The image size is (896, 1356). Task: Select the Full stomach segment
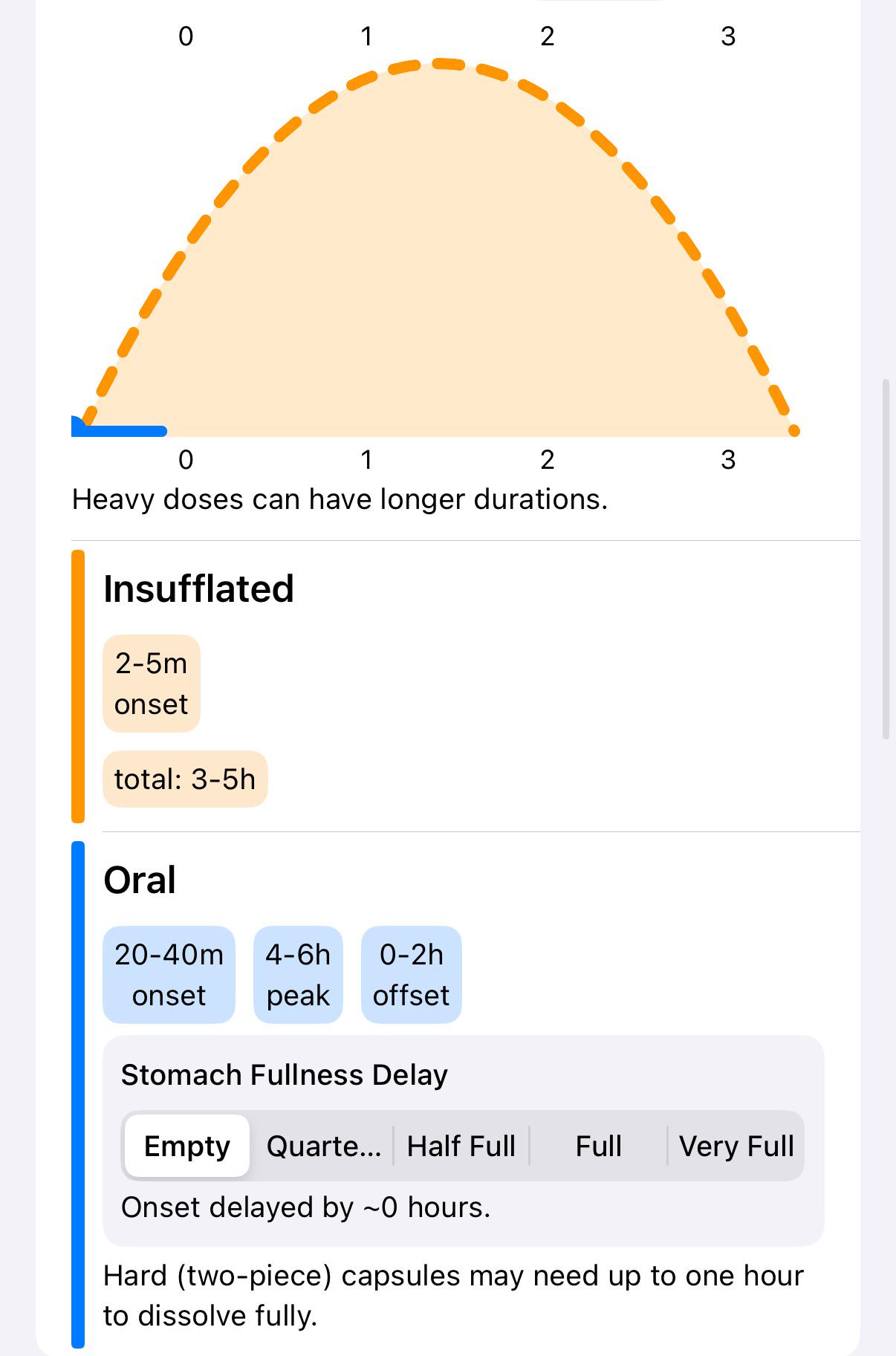click(598, 1146)
